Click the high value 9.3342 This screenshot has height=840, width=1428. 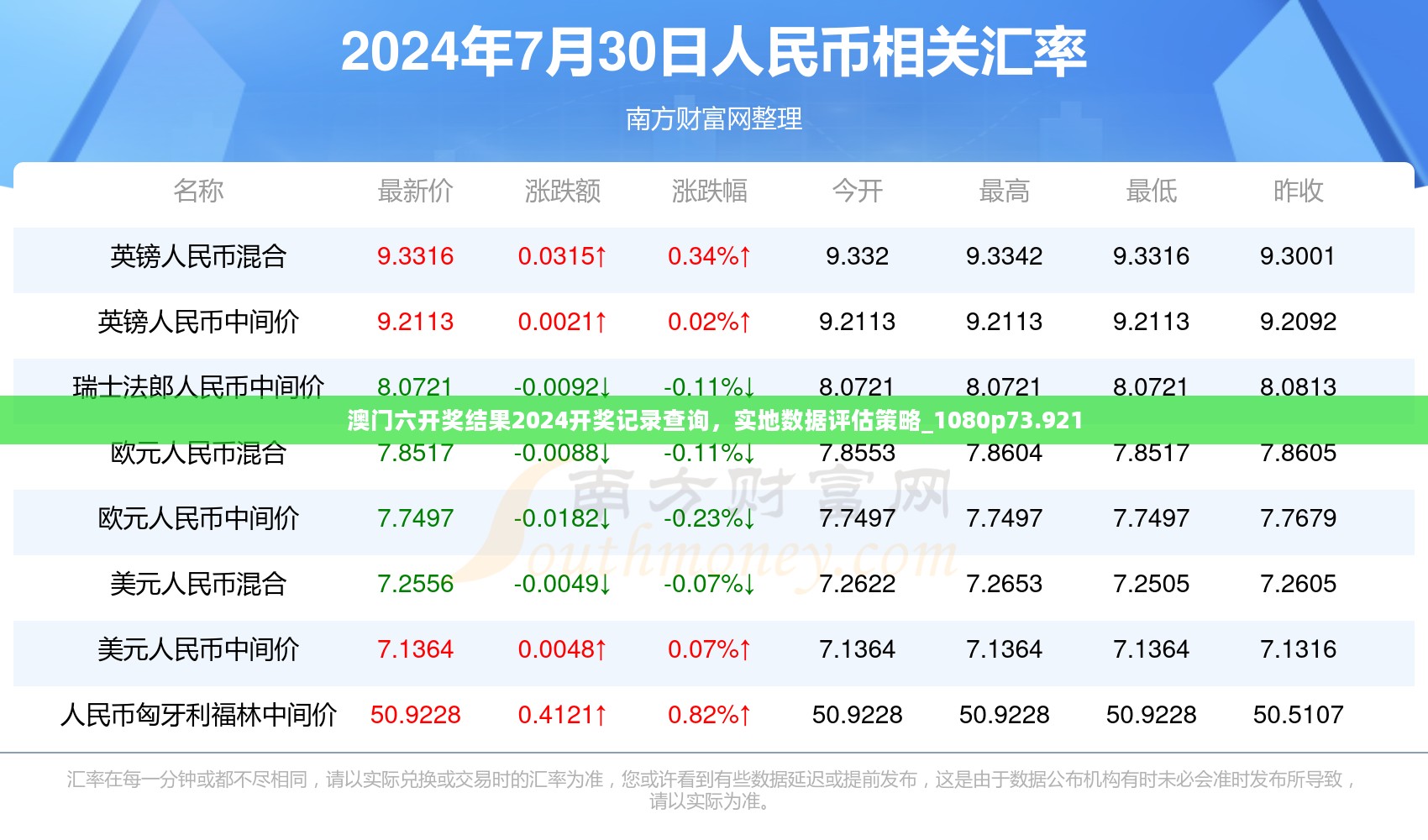click(1004, 256)
